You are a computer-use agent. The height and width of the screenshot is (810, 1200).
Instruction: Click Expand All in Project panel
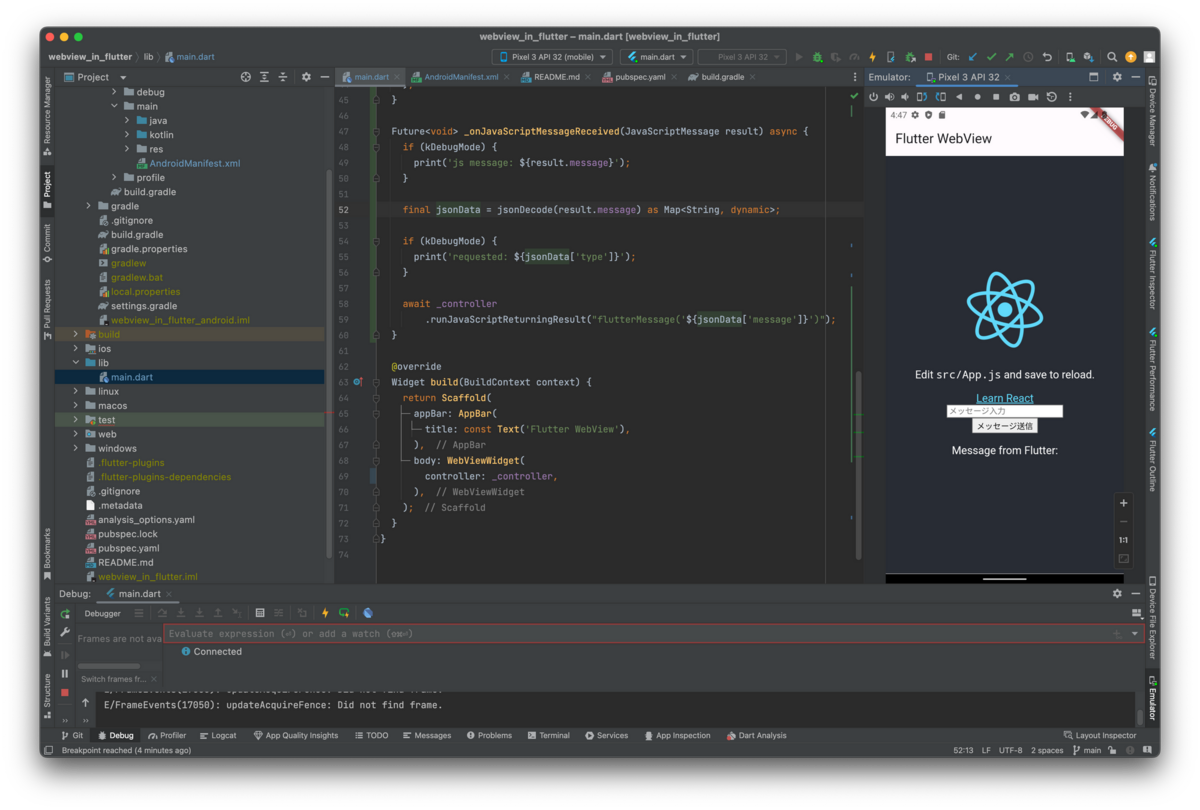point(264,77)
